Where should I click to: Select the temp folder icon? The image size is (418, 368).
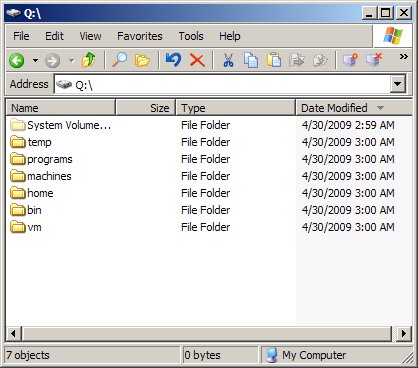point(18,142)
